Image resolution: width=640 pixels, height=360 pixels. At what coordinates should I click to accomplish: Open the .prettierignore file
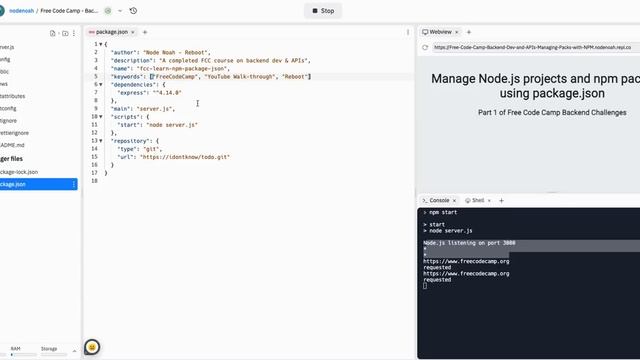coord(14,133)
